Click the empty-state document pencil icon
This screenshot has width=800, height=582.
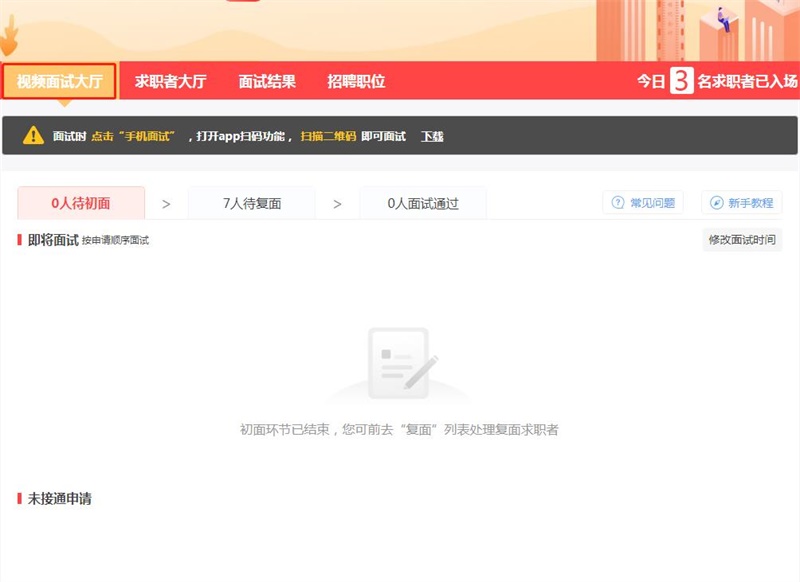point(399,364)
